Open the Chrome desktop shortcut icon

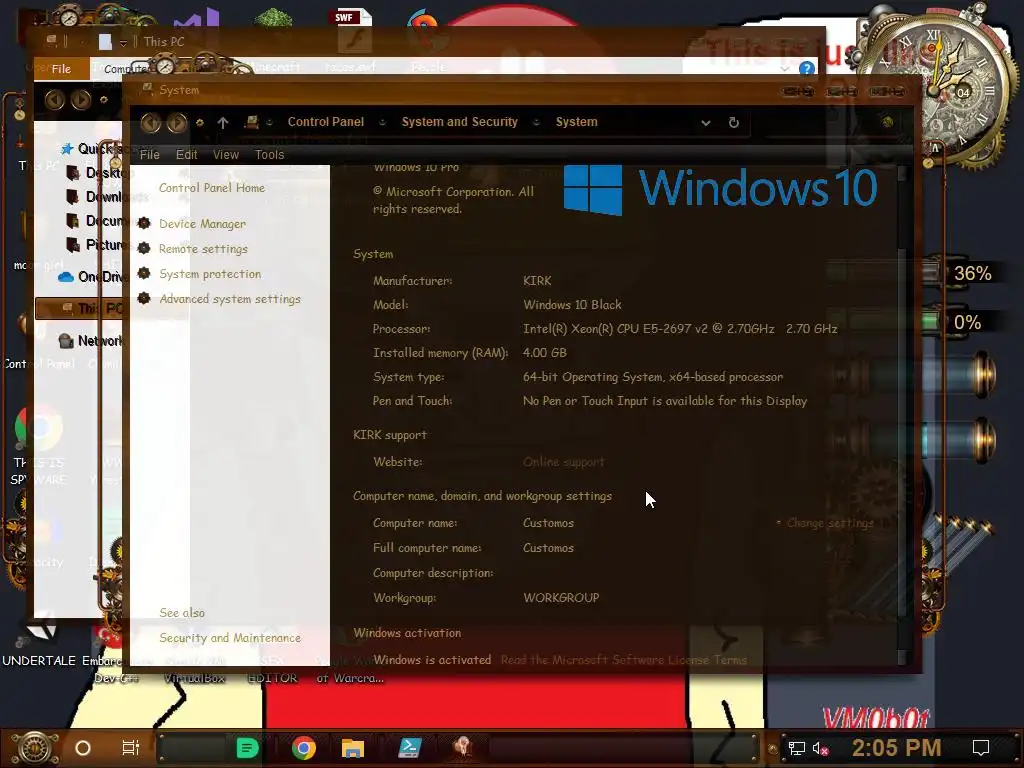point(39,428)
